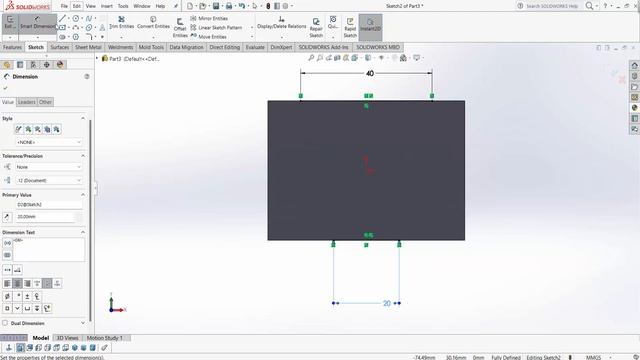This screenshot has width=640, height=360.
Task: Open the unit precision .12 (Document) dropdown
Action: 49,180
